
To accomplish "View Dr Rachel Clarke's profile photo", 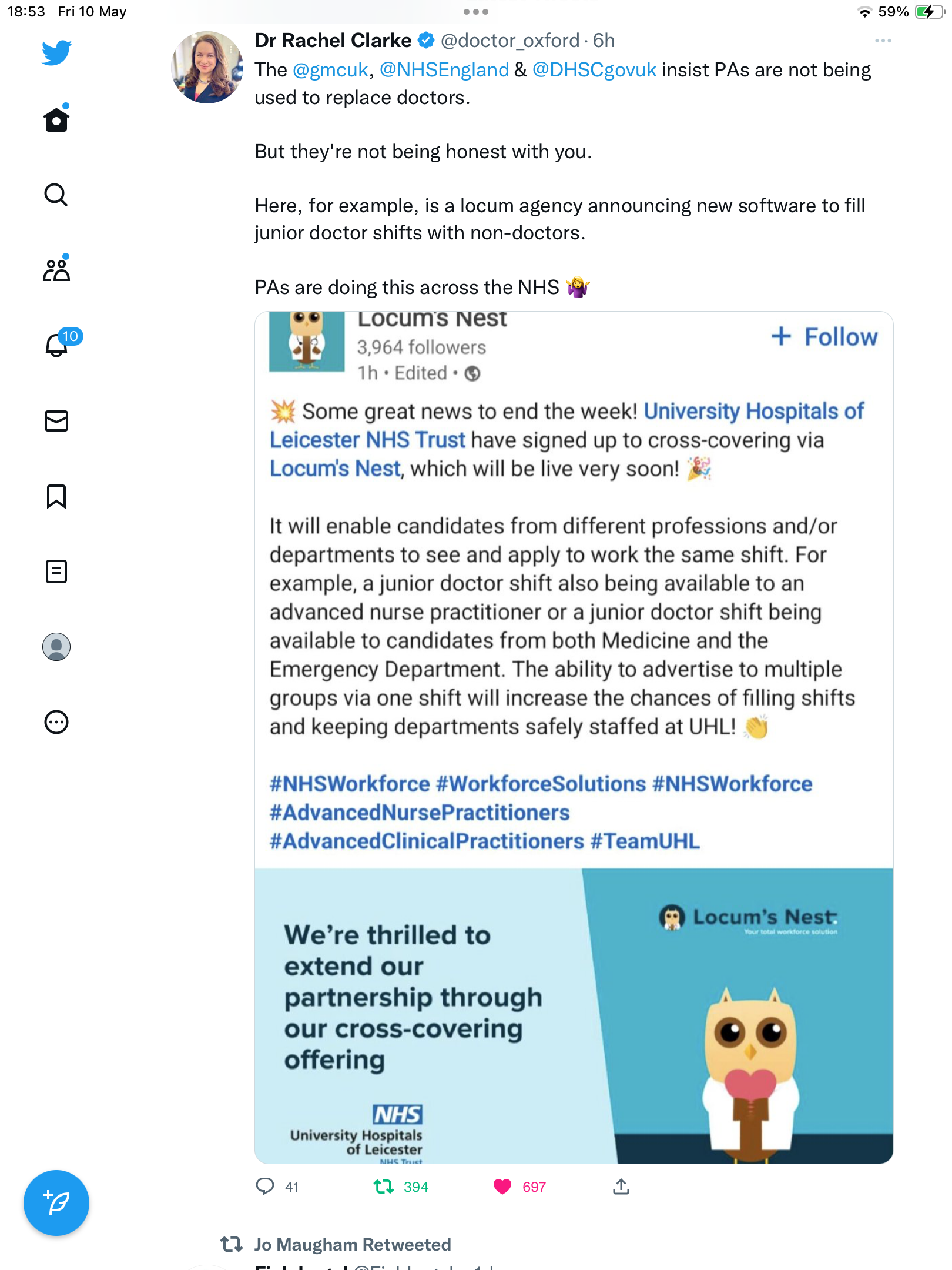I will (207, 68).
